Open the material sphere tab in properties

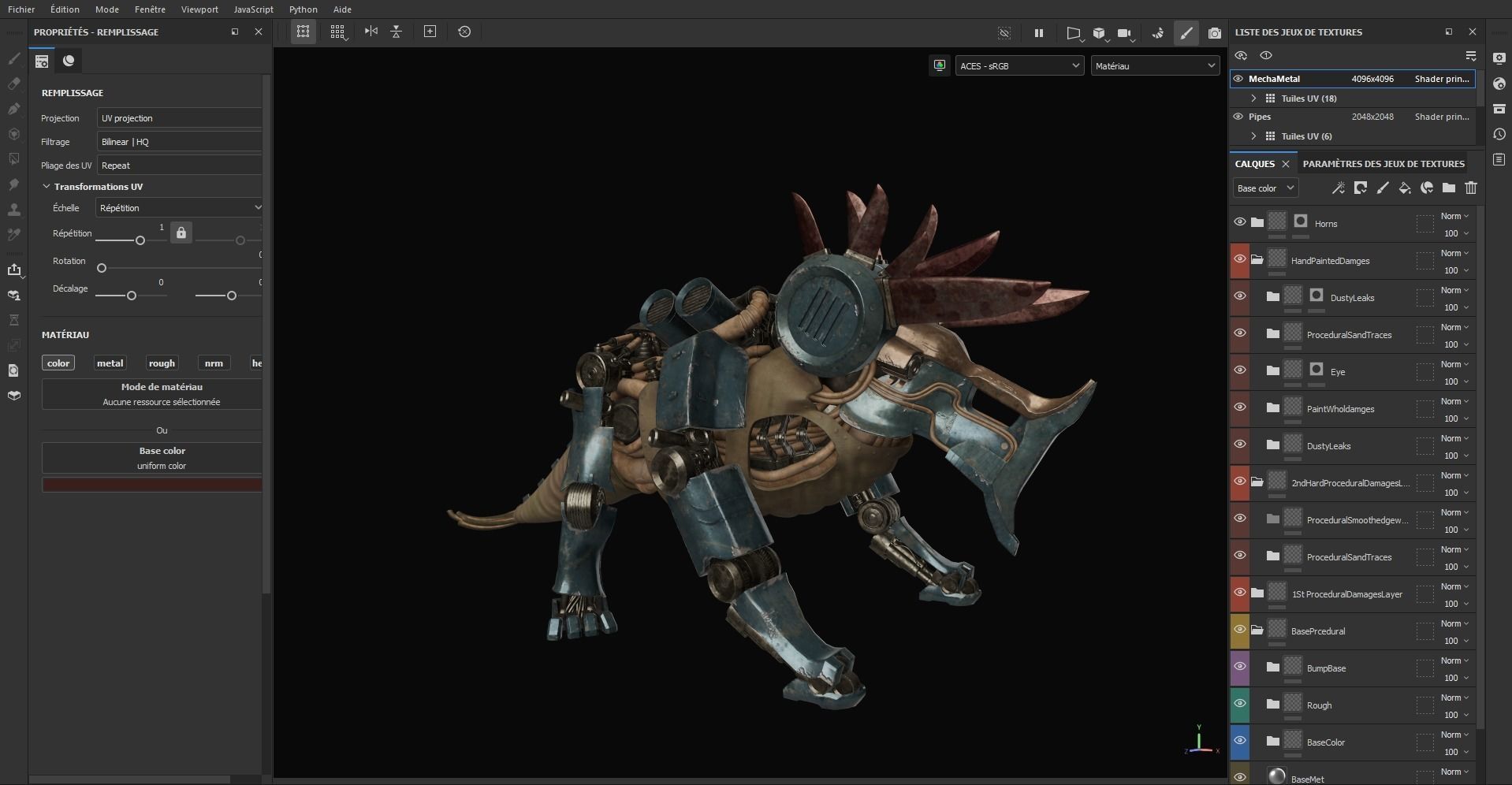[69, 61]
